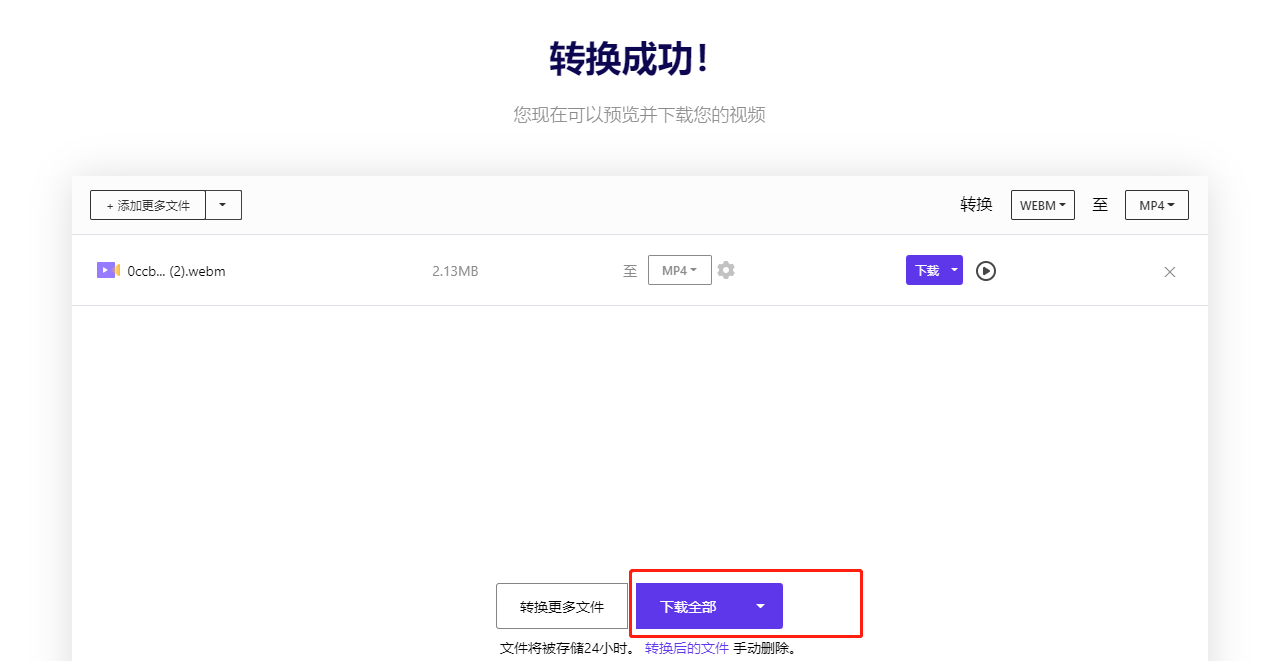The height and width of the screenshot is (661, 1277).
Task: Click the + 添加更多文件 button
Action: click(148, 205)
